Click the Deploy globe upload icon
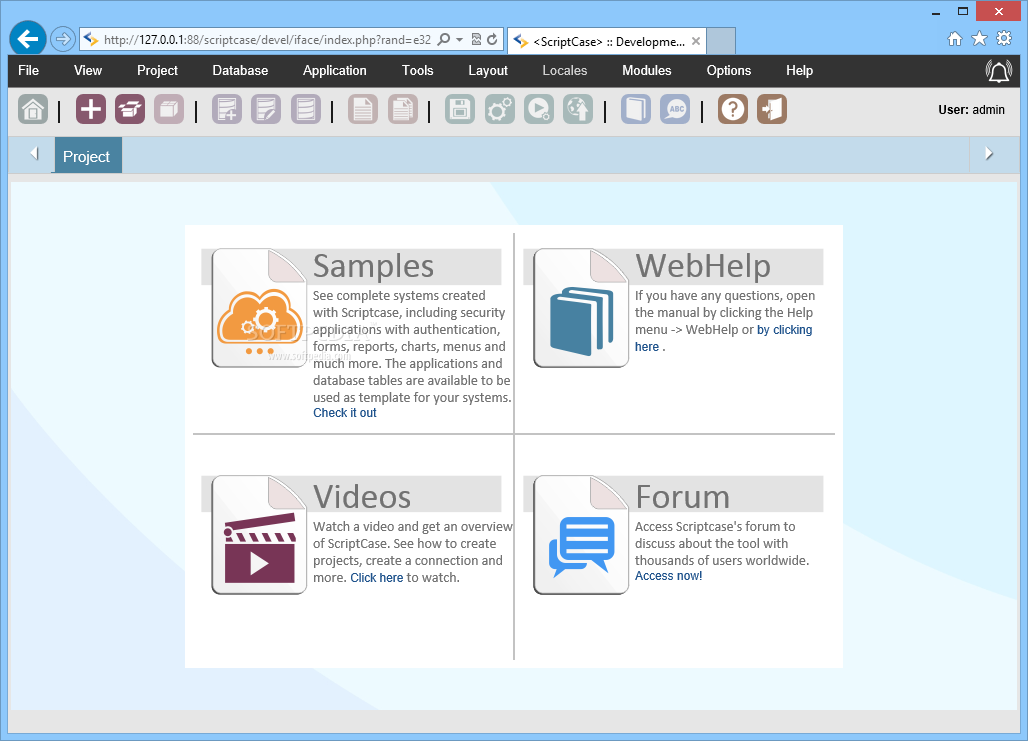Viewport: 1028px width, 741px height. 578,110
